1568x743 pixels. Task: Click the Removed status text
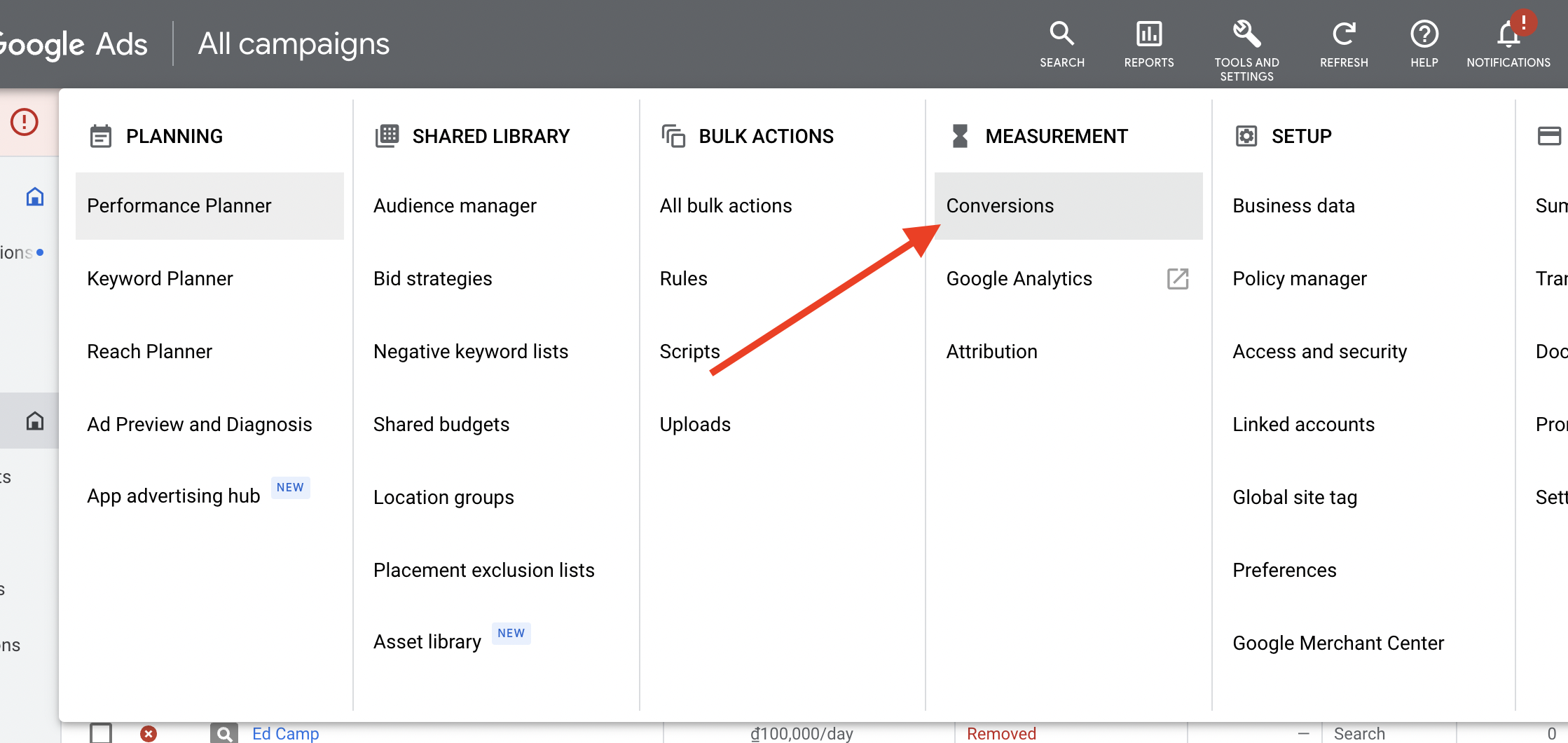click(1001, 734)
